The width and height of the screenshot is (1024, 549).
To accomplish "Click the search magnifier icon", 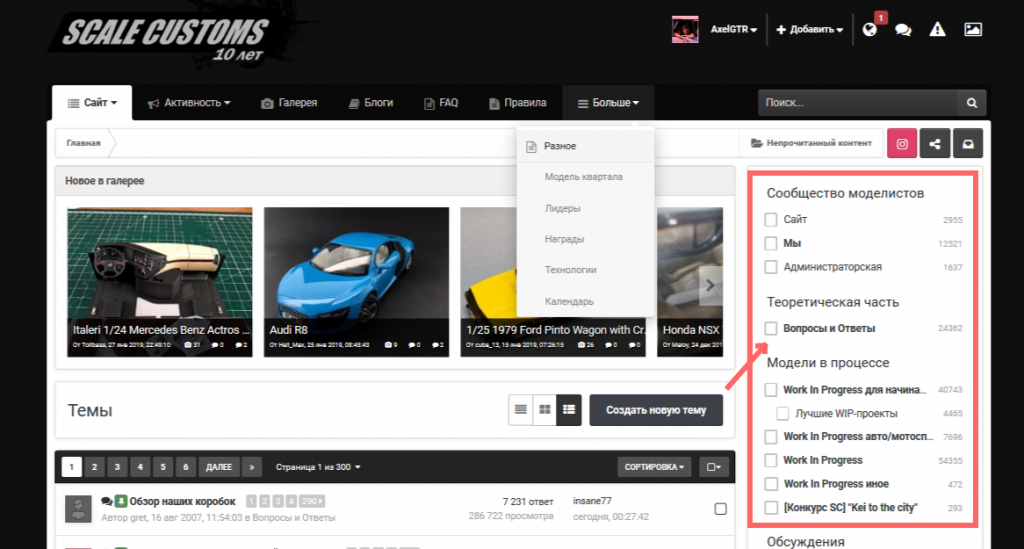I will tap(971, 103).
